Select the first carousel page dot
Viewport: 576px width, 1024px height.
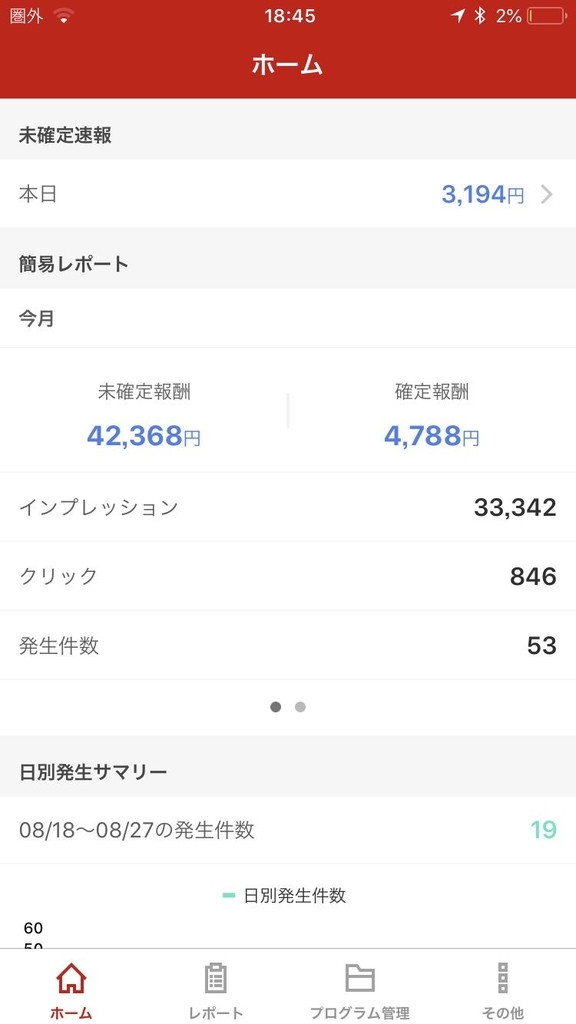click(x=275, y=707)
